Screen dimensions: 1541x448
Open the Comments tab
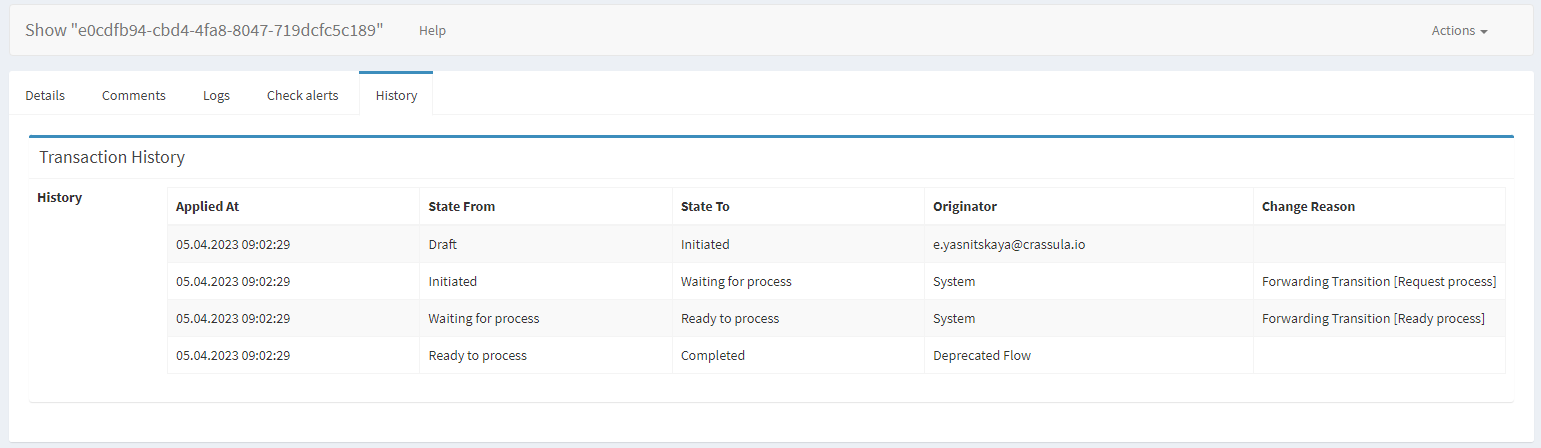pyautogui.click(x=133, y=96)
